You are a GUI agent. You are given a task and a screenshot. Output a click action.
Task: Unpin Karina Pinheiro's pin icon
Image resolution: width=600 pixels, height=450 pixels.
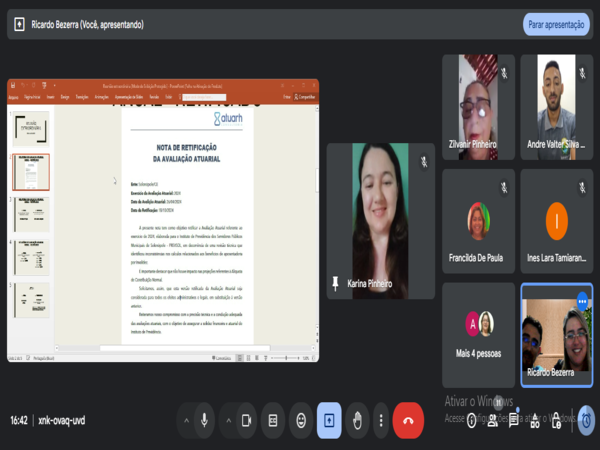(335, 284)
